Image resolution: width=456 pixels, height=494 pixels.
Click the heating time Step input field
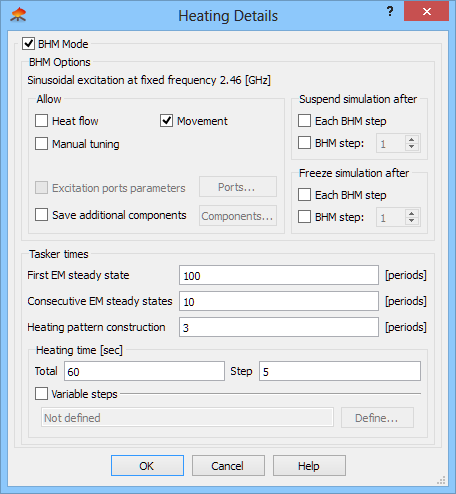pos(340,371)
